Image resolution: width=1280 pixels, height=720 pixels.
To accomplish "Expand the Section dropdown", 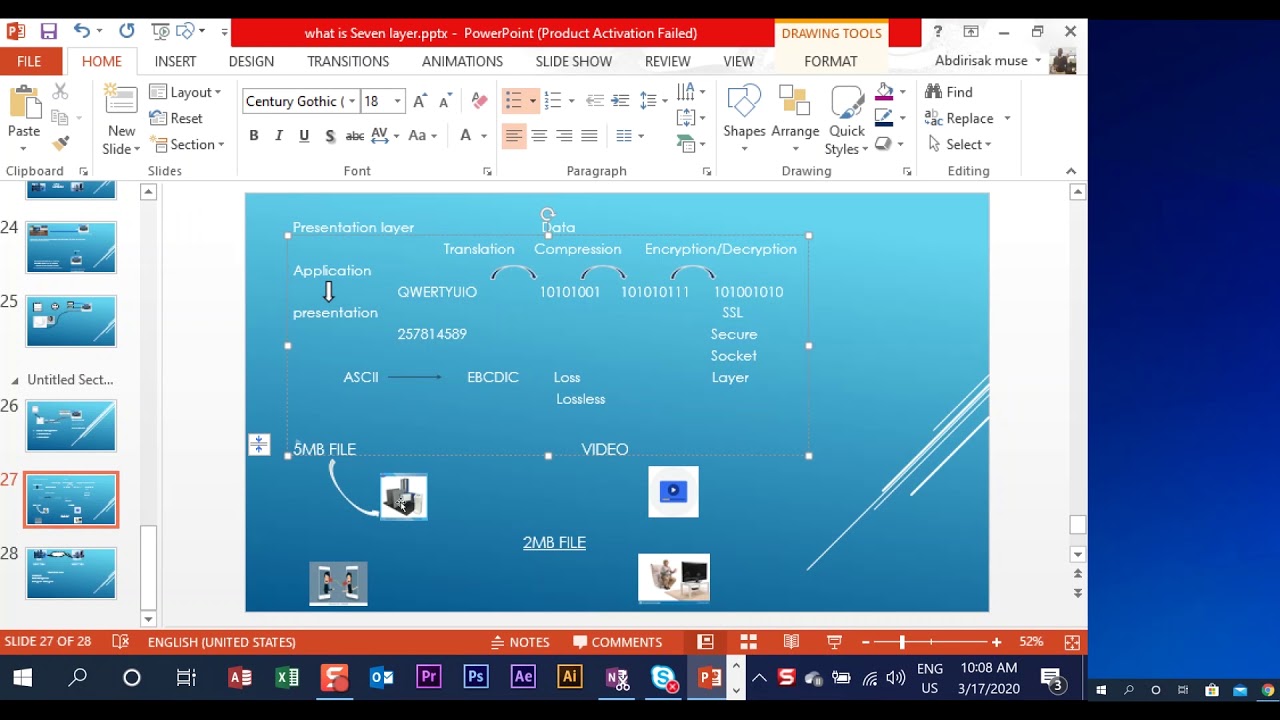I will pos(186,144).
